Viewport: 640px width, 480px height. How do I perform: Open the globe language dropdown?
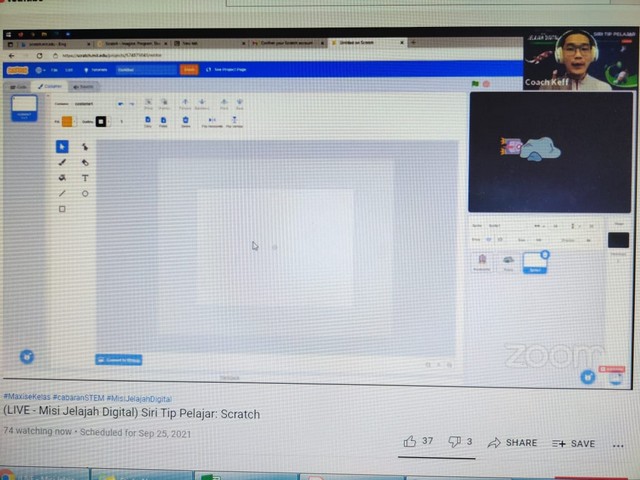coord(41,70)
